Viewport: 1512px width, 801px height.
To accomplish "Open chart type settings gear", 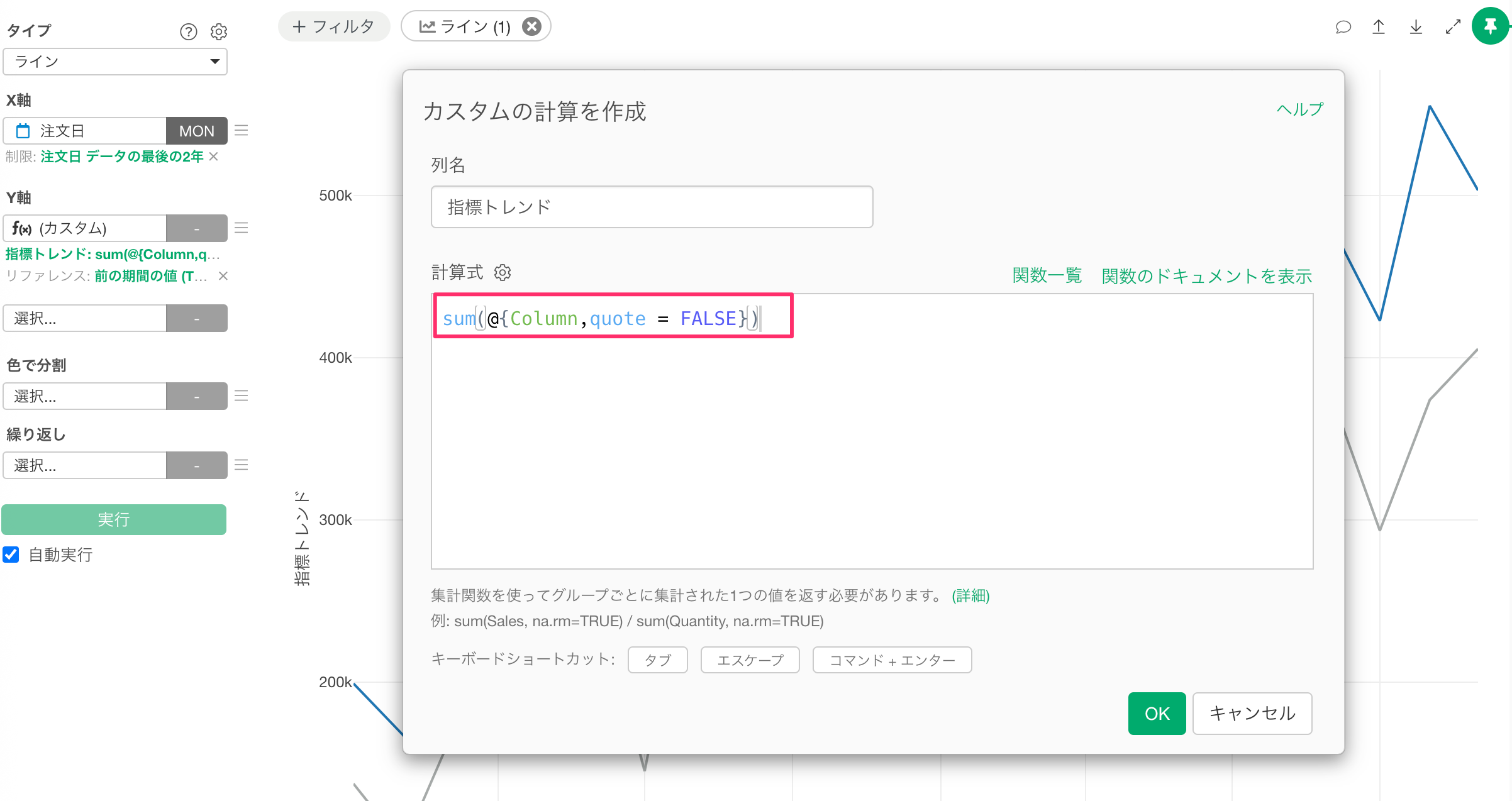I will coord(218,31).
